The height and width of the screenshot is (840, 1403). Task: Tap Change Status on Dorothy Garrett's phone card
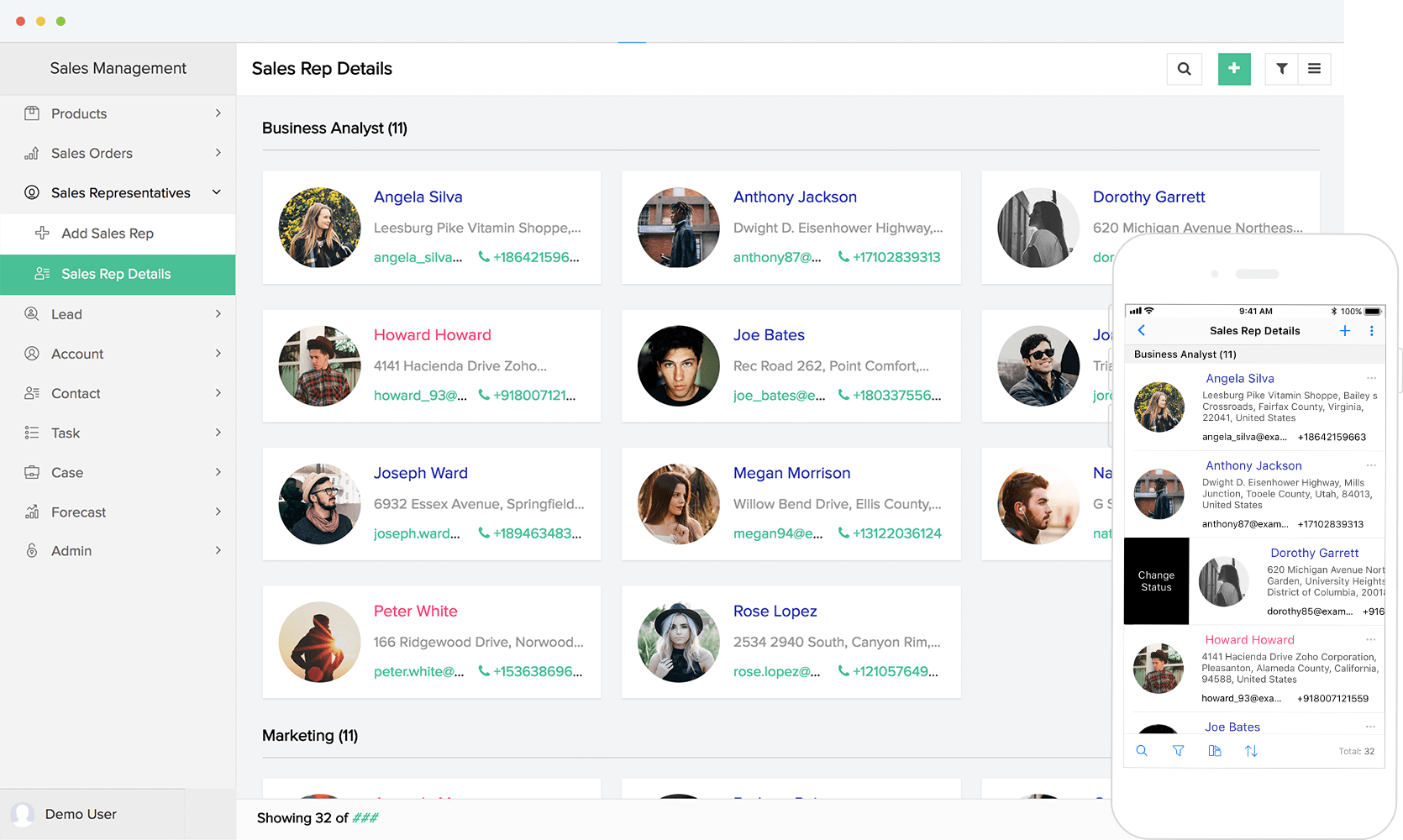pyautogui.click(x=1156, y=580)
